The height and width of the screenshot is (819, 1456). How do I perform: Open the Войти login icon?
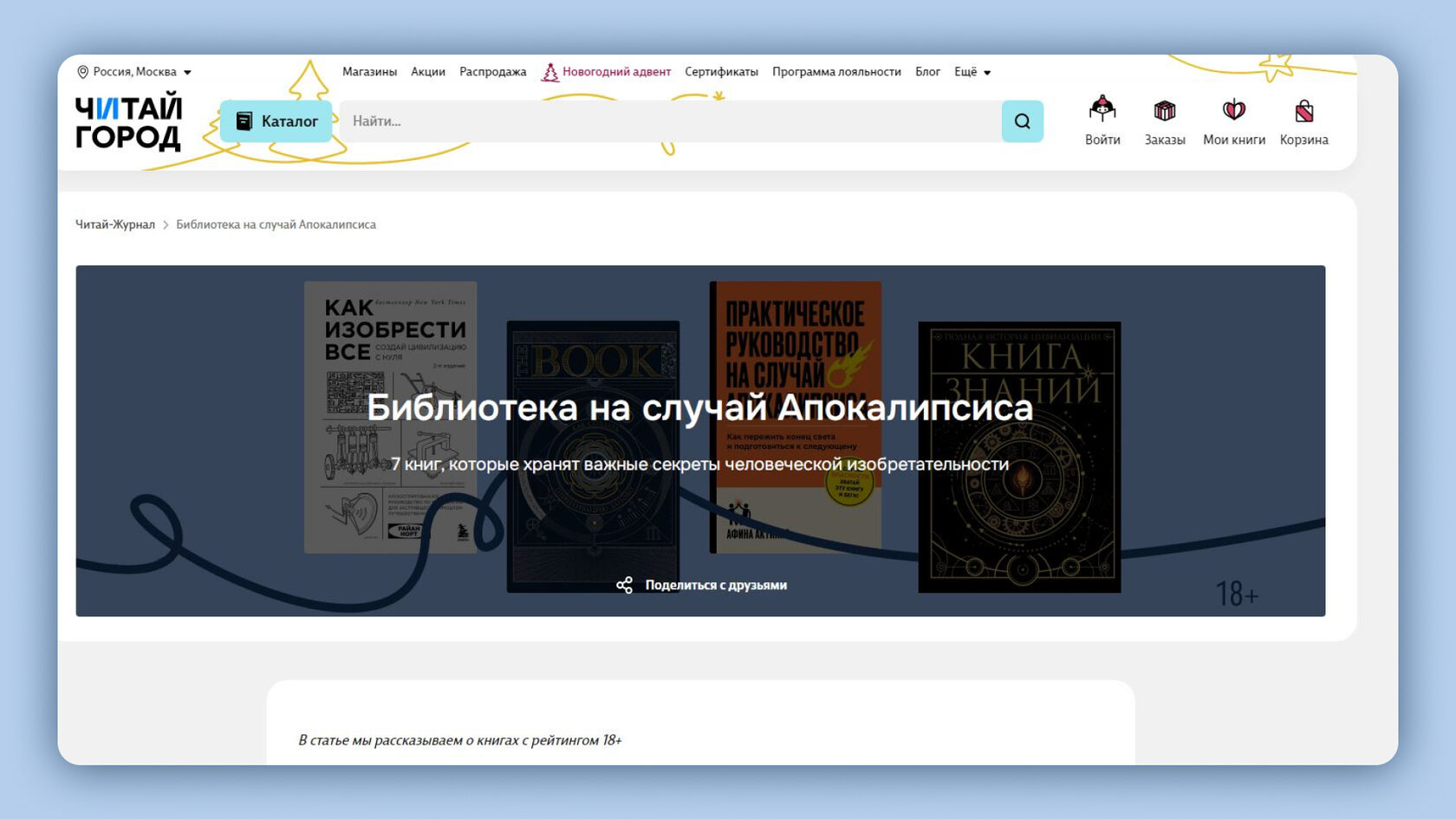click(1102, 110)
